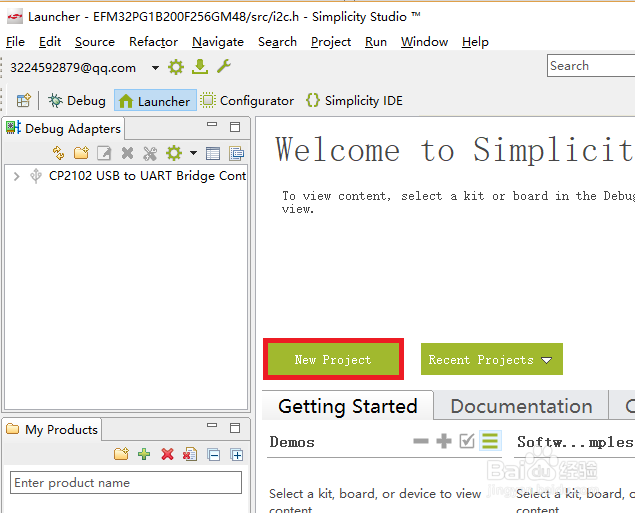Toggle the Demos checkmark filter icon
This screenshot has width=635, height=513.
pyautogui.click(x=467, y=441)
